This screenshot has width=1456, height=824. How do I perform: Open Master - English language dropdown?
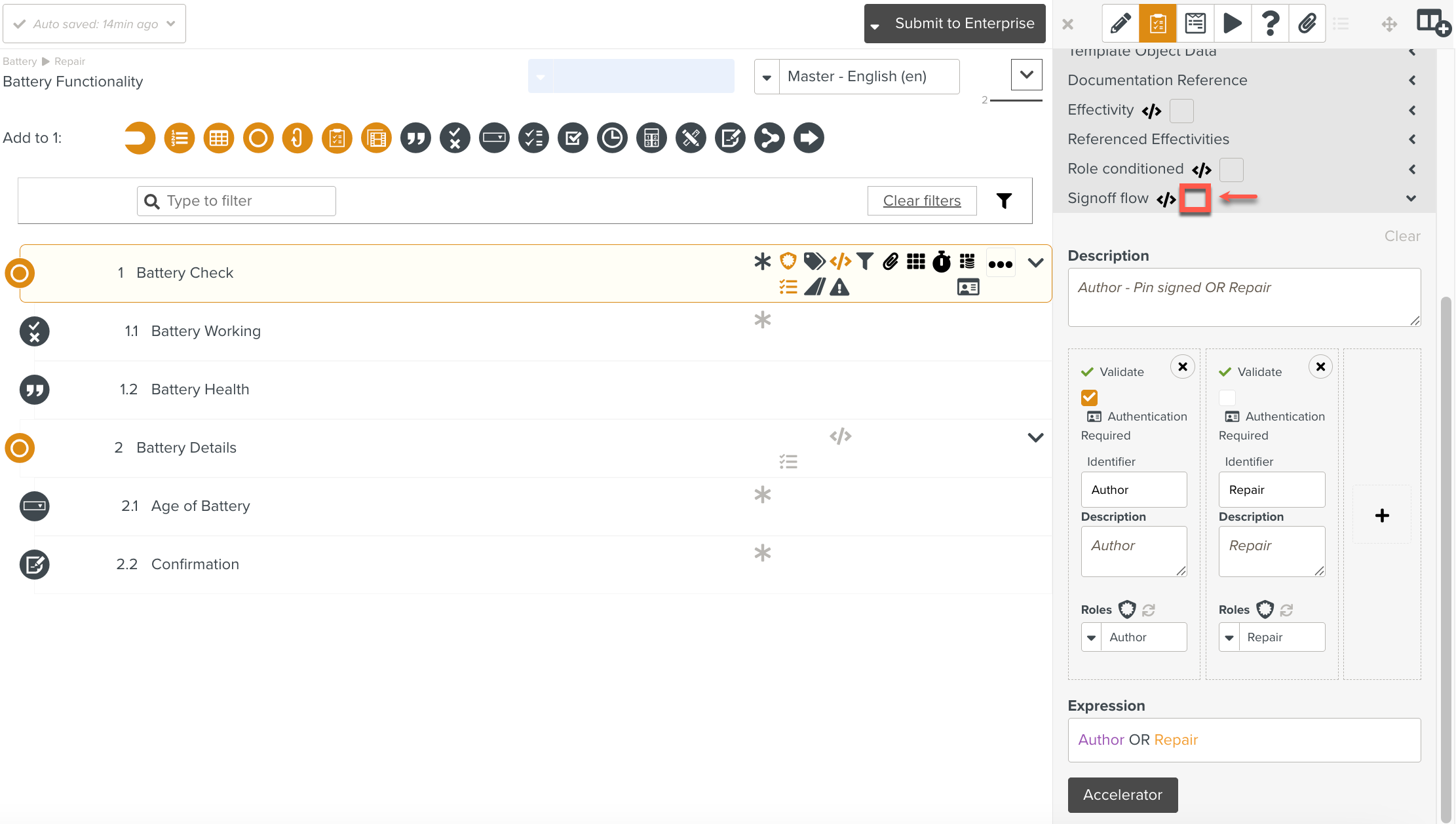click(x=767, y=77)
